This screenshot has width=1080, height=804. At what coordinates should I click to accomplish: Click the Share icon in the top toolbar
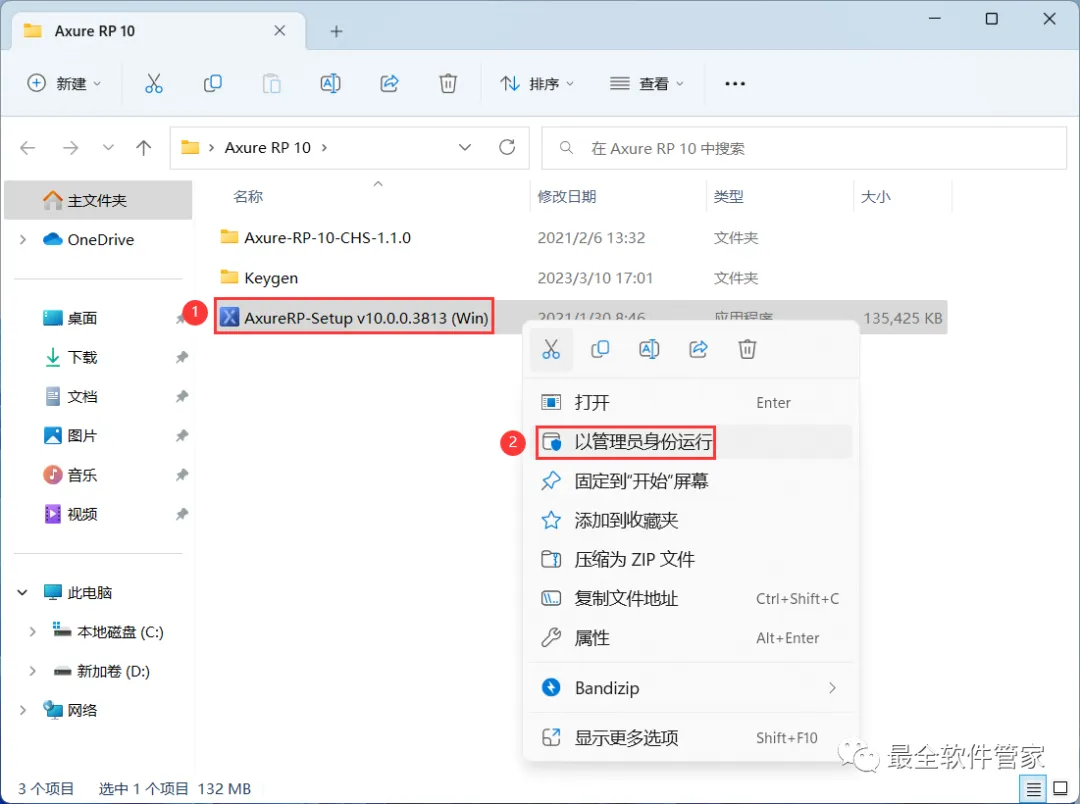389,83
